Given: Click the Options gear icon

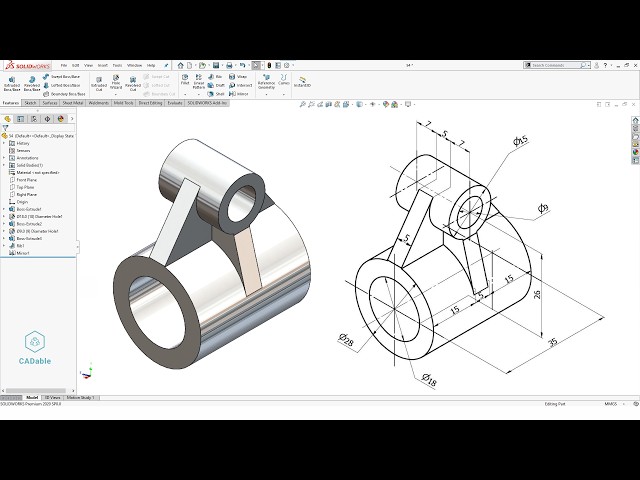Looking at the screenshot, I should tap(287, 65).
